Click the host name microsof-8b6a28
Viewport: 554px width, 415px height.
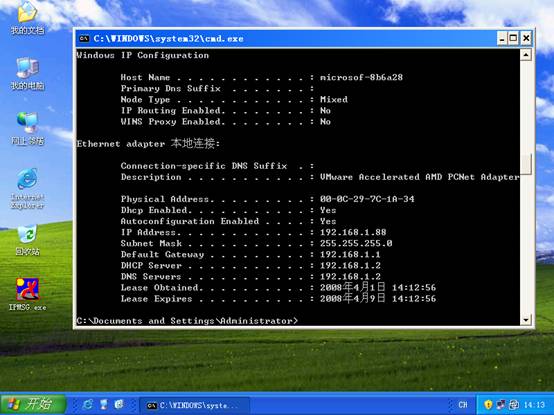361,77
